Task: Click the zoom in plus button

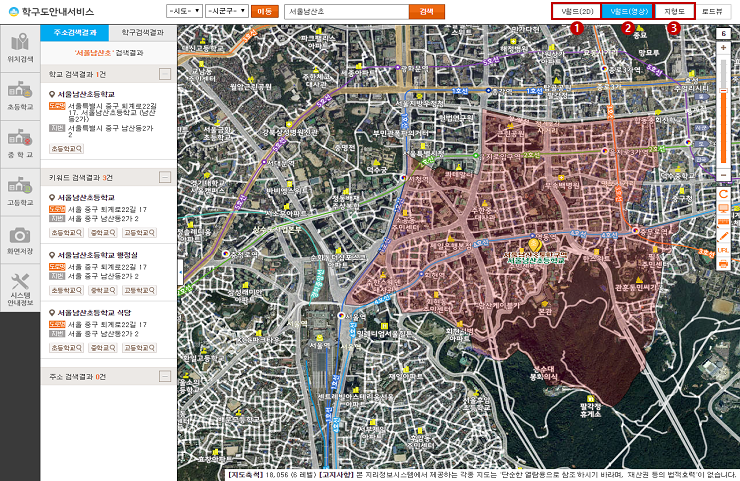Action: pyautogui.click(x=723, y=48)
